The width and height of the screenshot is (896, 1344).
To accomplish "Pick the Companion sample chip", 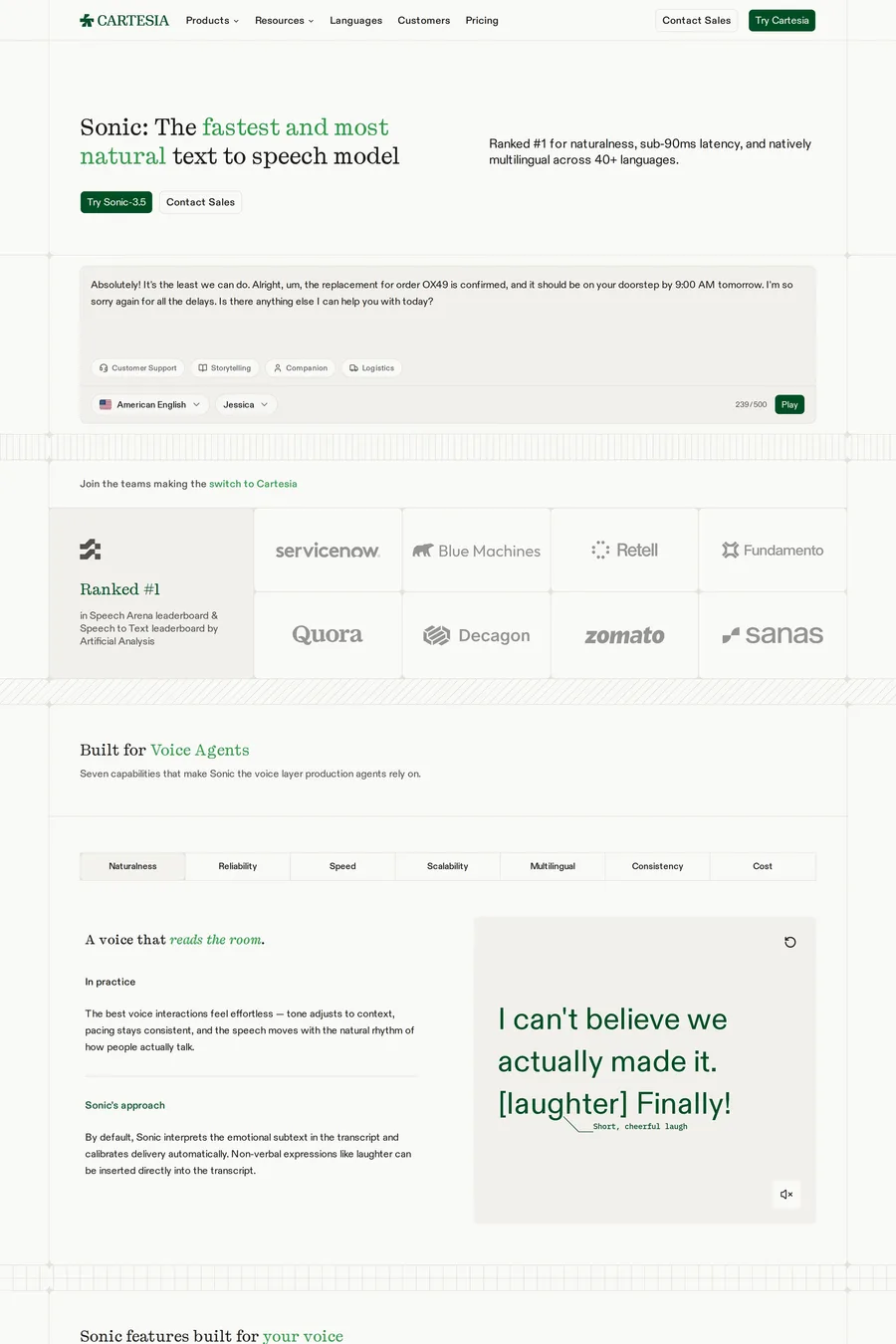I will tap(301, 368).
